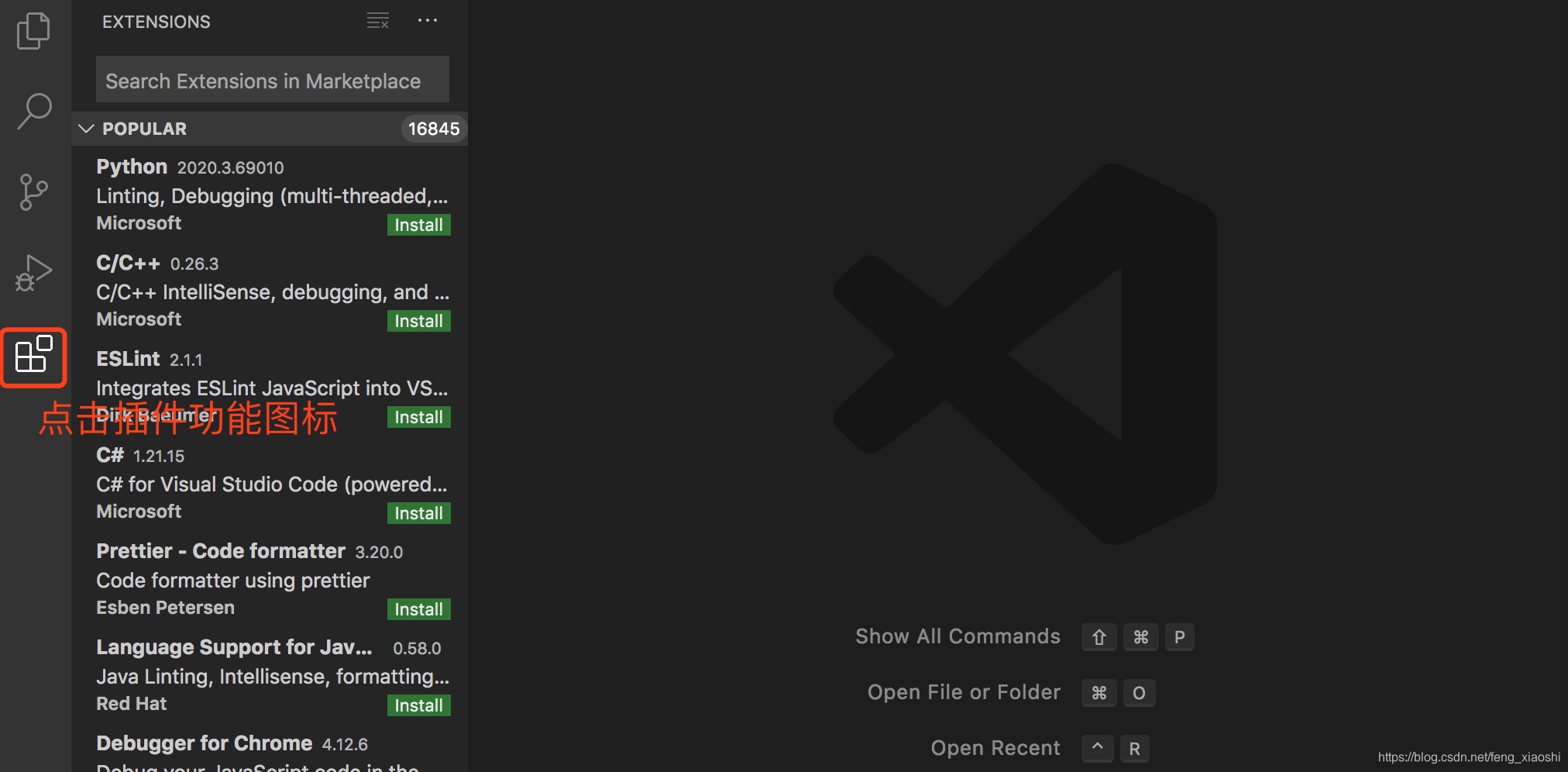Click C# version 1.21.15
The width and height of the screenshot is (1568, 772).
tap(159, 457)
